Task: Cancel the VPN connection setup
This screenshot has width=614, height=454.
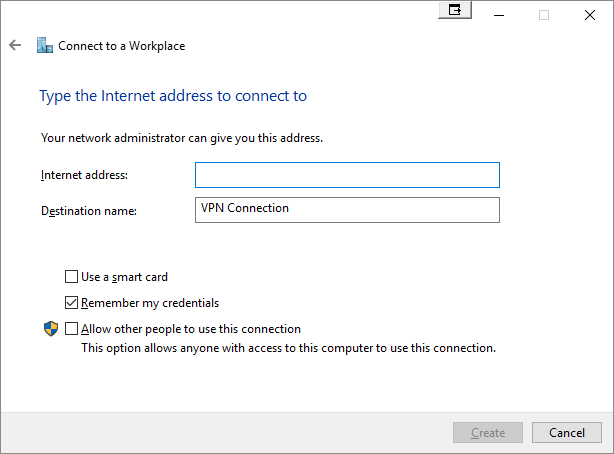Action: point(567,432)
